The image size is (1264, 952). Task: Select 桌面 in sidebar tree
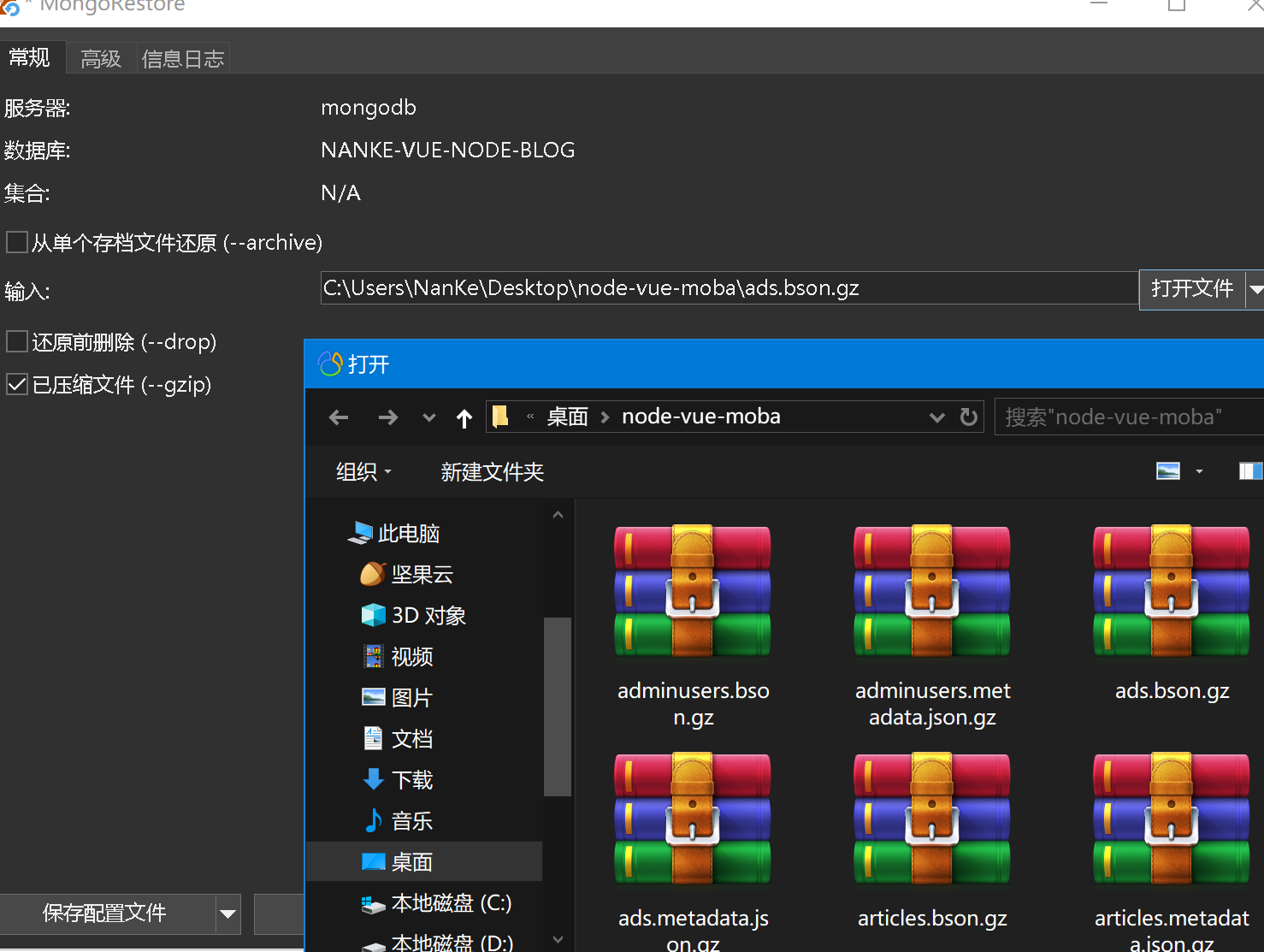(424, 861)
